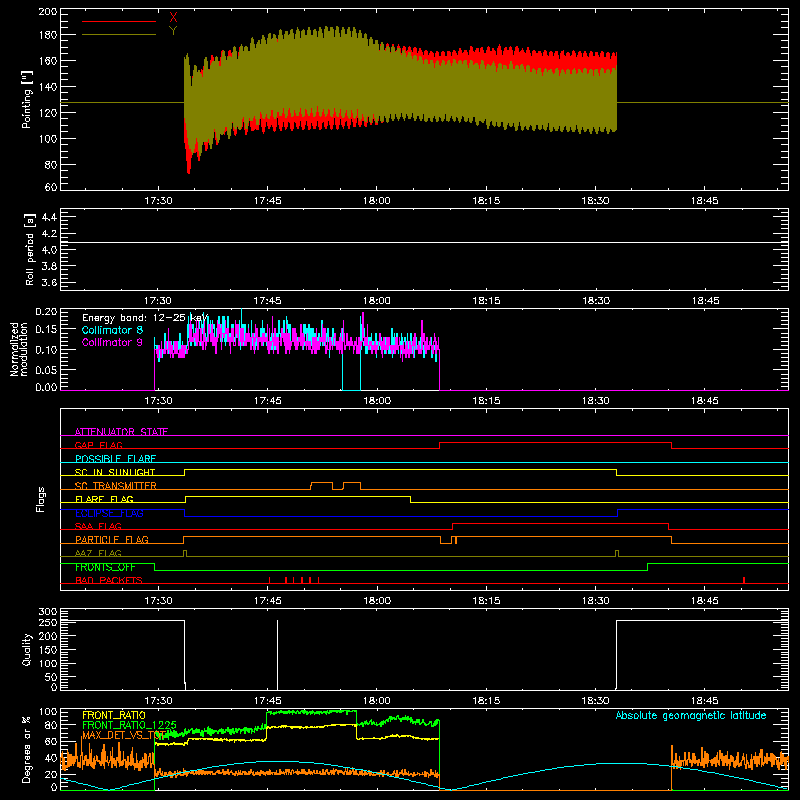Click the SC_IN_SUNLIGHT flag label

pyautogui.click(x=115, y=472)
